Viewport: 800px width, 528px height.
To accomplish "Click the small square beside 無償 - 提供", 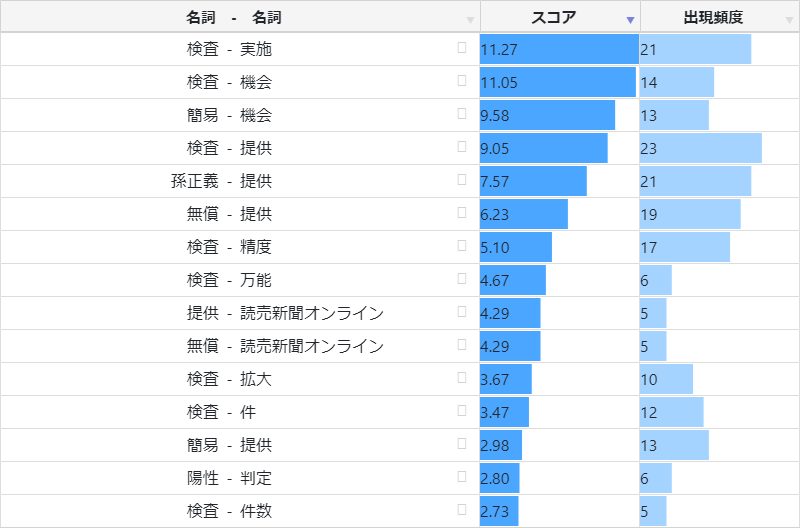I will (x=462, y=213).
